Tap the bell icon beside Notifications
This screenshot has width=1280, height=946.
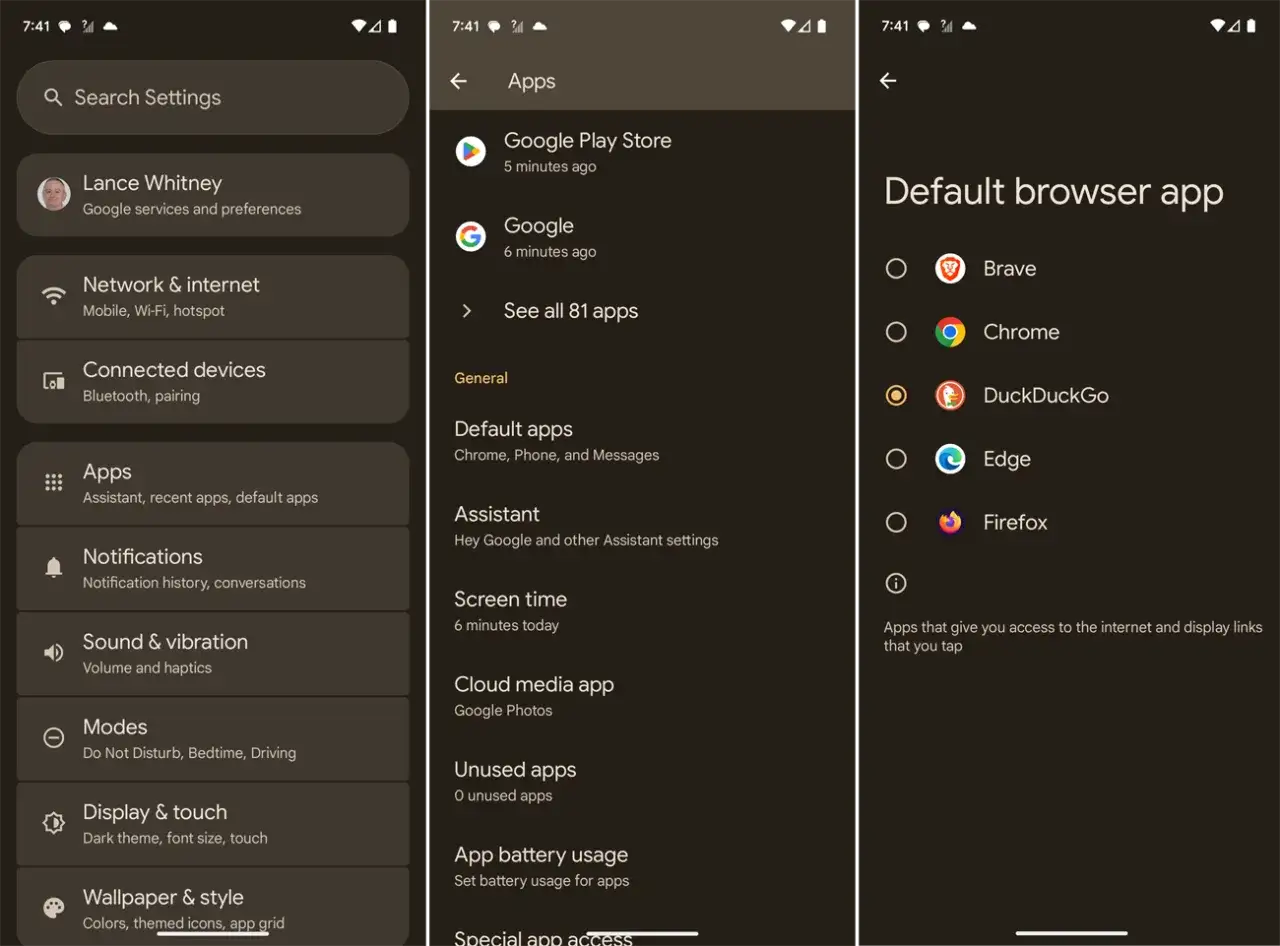click(x=53, y=568)
